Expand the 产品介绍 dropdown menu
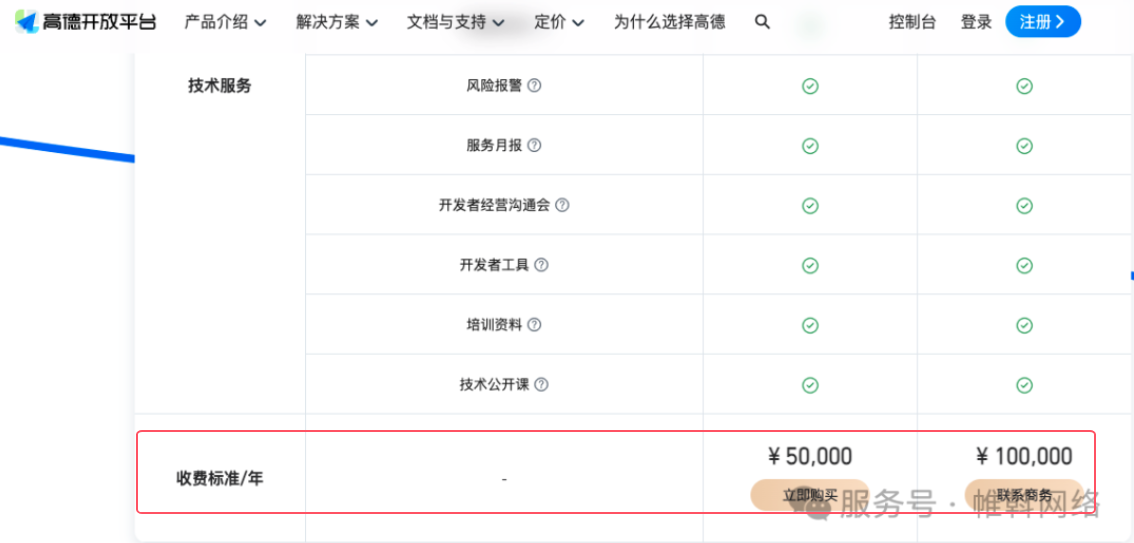The width and height of the screenshot is (1134, 543). 225,22
